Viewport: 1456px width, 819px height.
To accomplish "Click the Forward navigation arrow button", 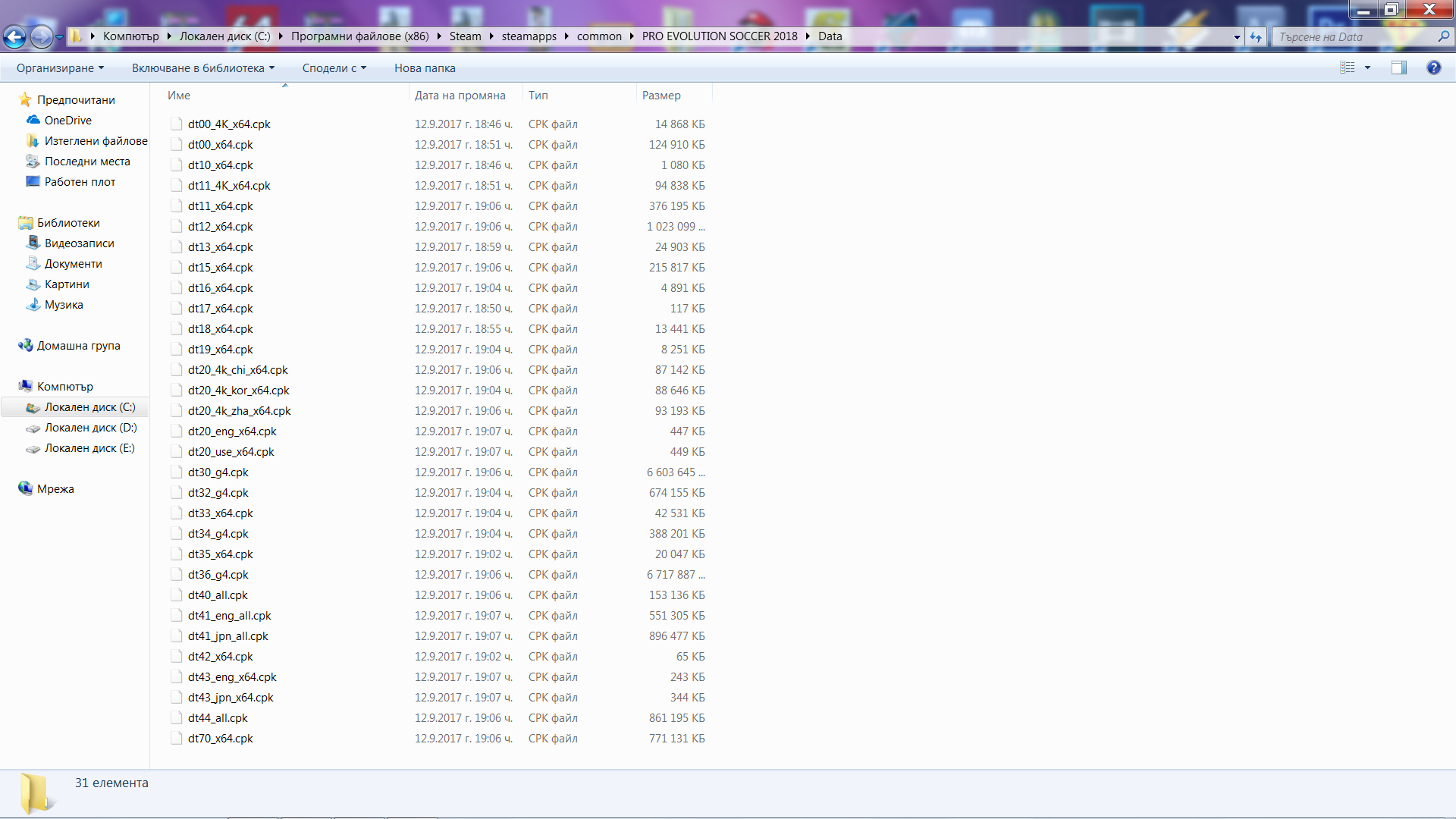I will (x=41, y=36).
